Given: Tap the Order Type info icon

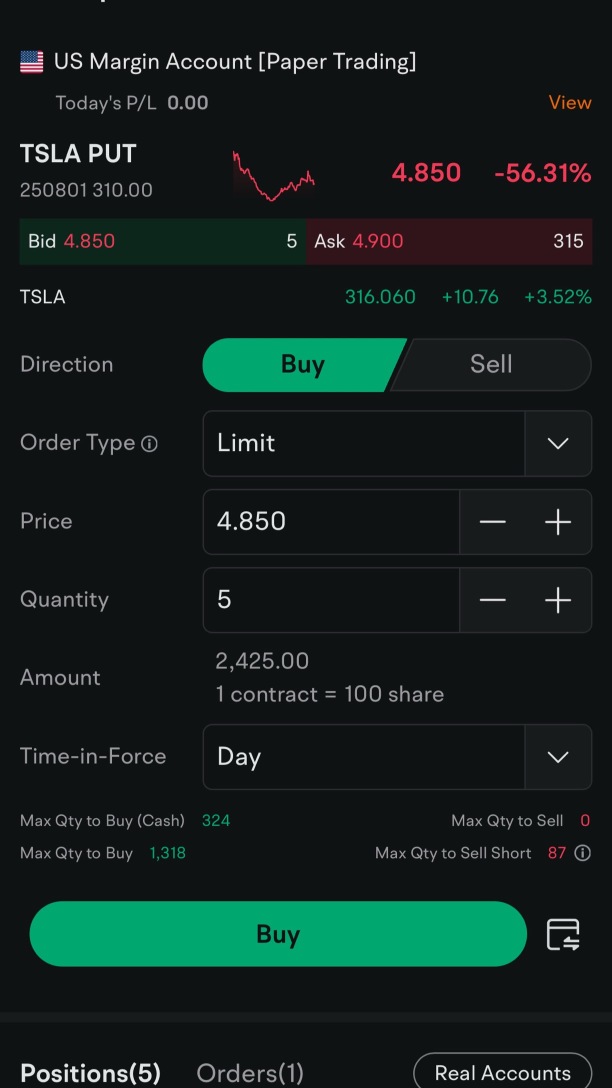Looking at the screenshot, I should tap(149, 444).
